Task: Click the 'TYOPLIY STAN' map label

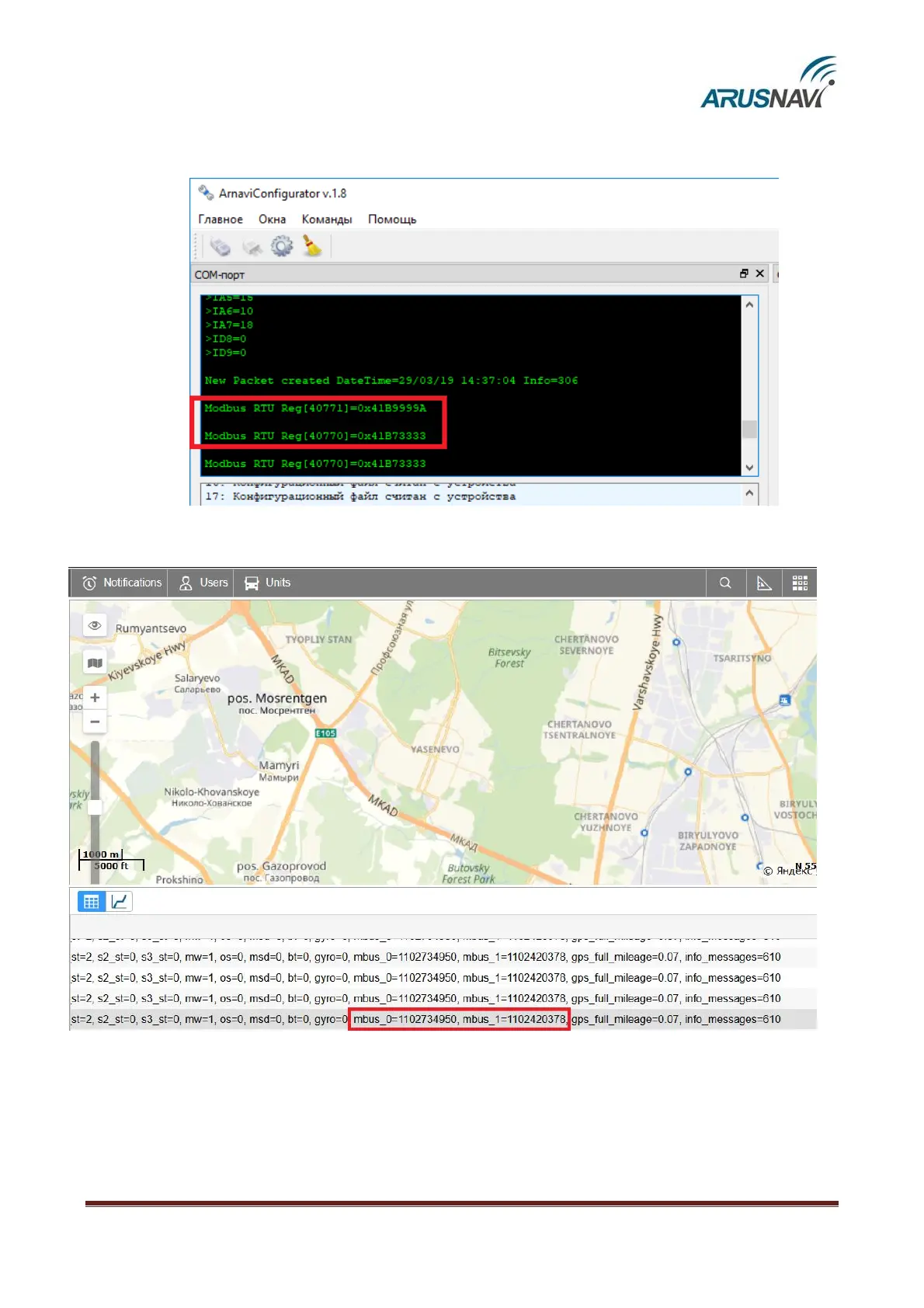Action: [x=318, y=639]
